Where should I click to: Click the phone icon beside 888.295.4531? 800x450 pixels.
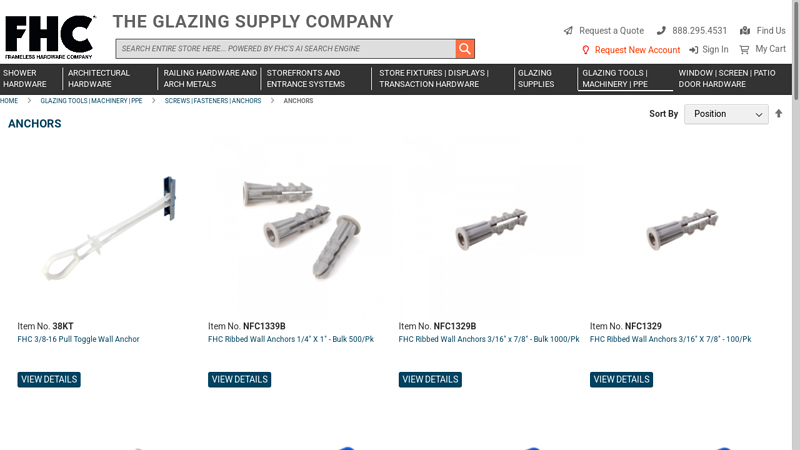[x=661, y=31]
